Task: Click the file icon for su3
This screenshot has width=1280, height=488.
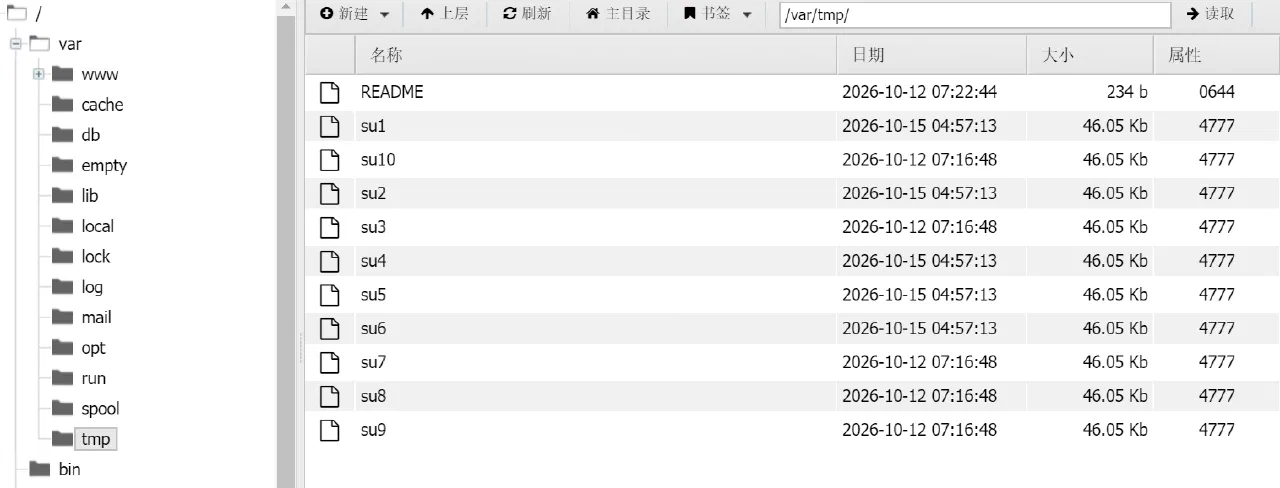Action: [329, 227]
